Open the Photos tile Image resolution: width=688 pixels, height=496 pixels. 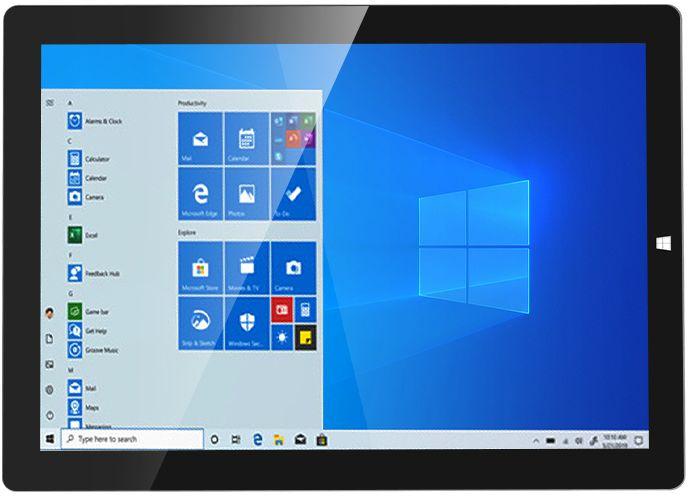(x=246, y=194)
